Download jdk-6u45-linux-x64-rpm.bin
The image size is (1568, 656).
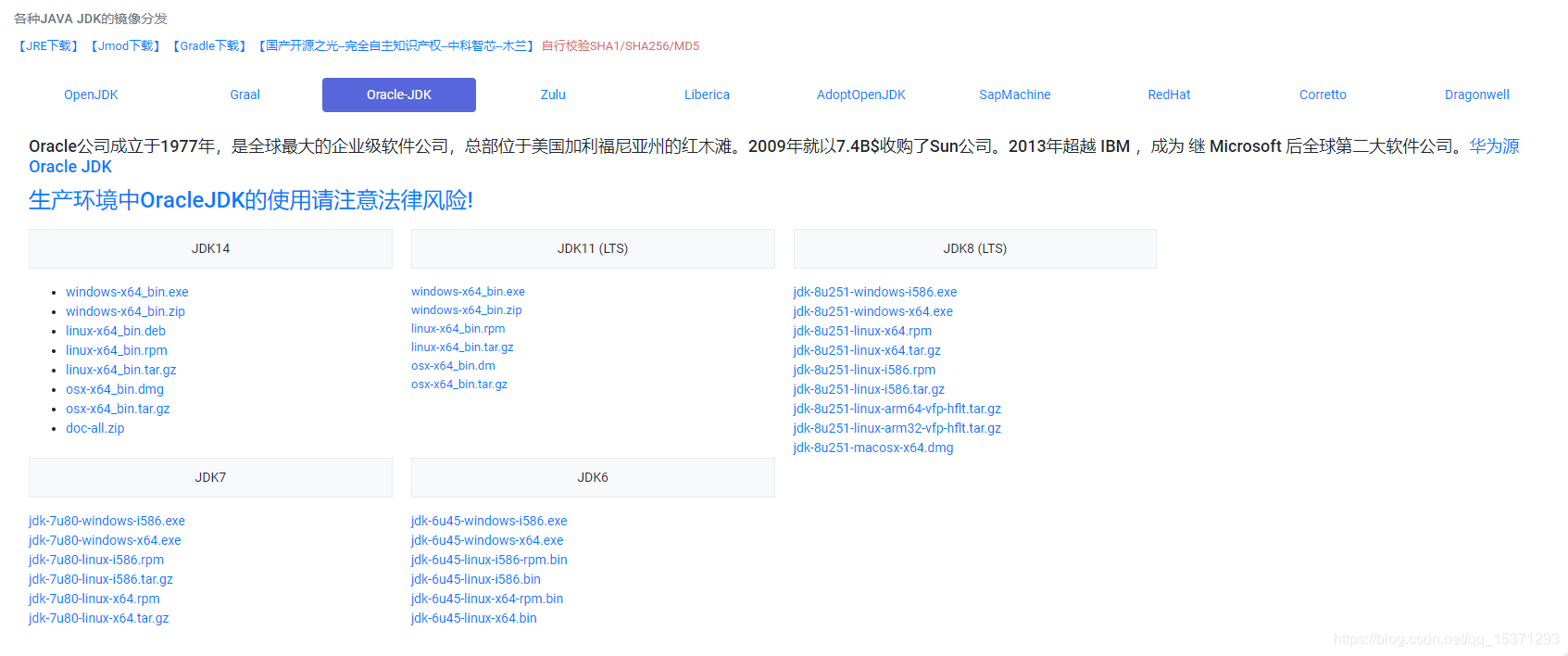point(487,599)
